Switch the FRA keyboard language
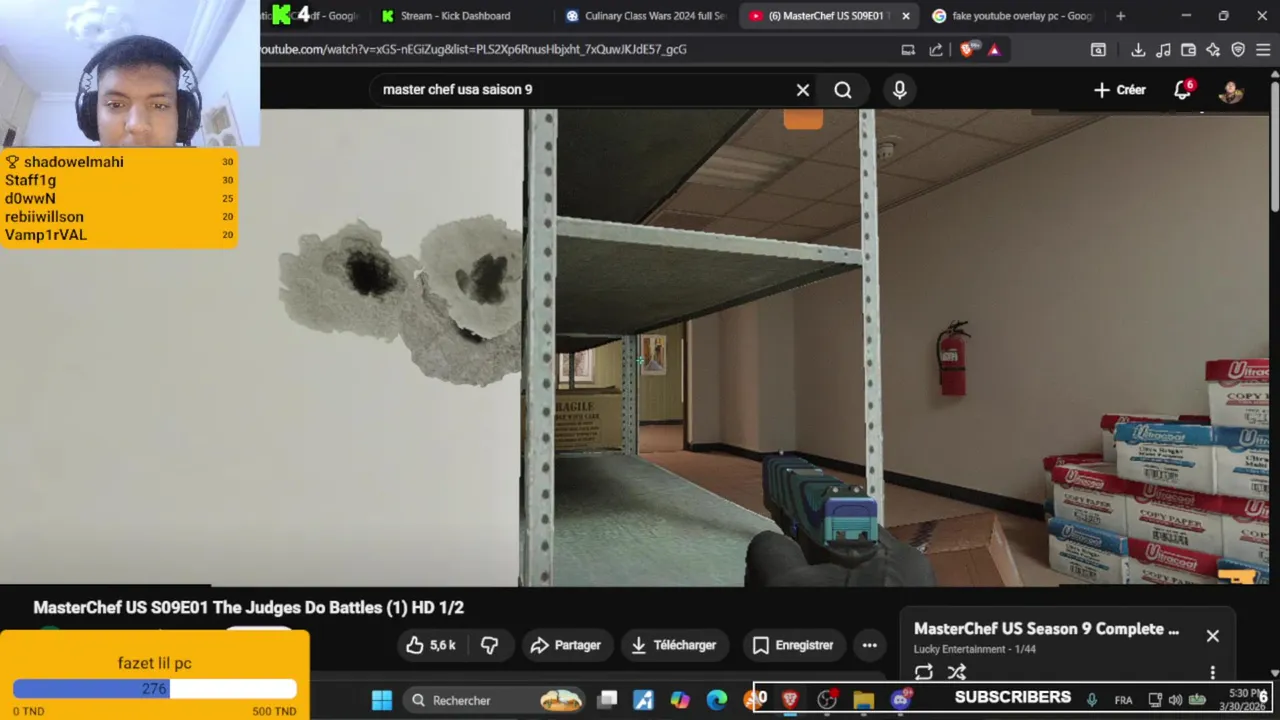 coord(1123,700)
